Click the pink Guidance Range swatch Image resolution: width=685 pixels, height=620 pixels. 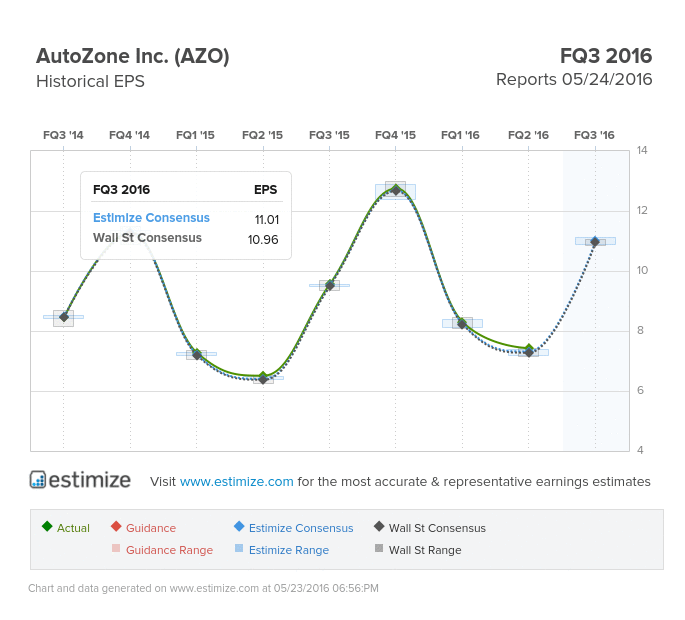coord(116,548)
